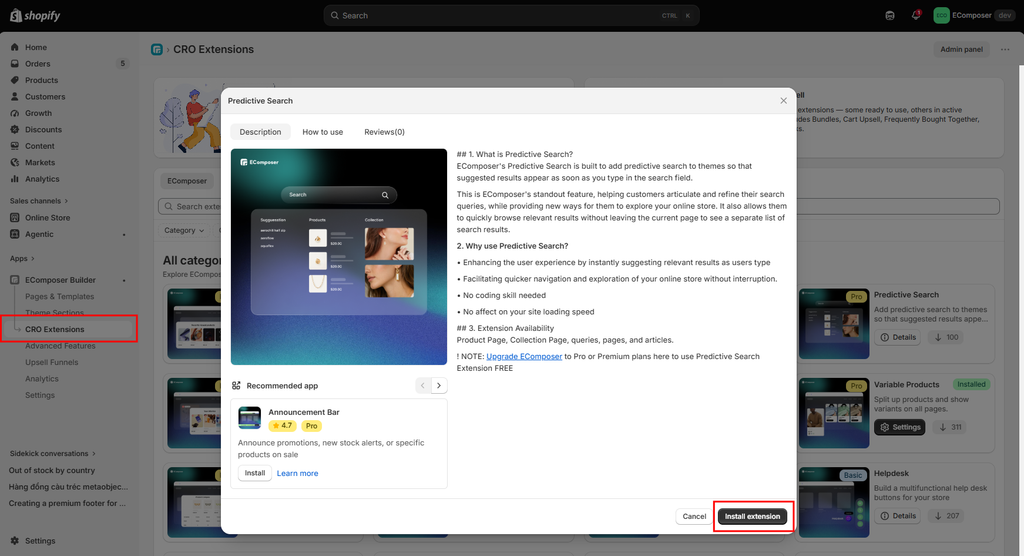1024x556 pixels.
Task: Follow the Upgrade EComposer link
Action: tap(524, 356)
